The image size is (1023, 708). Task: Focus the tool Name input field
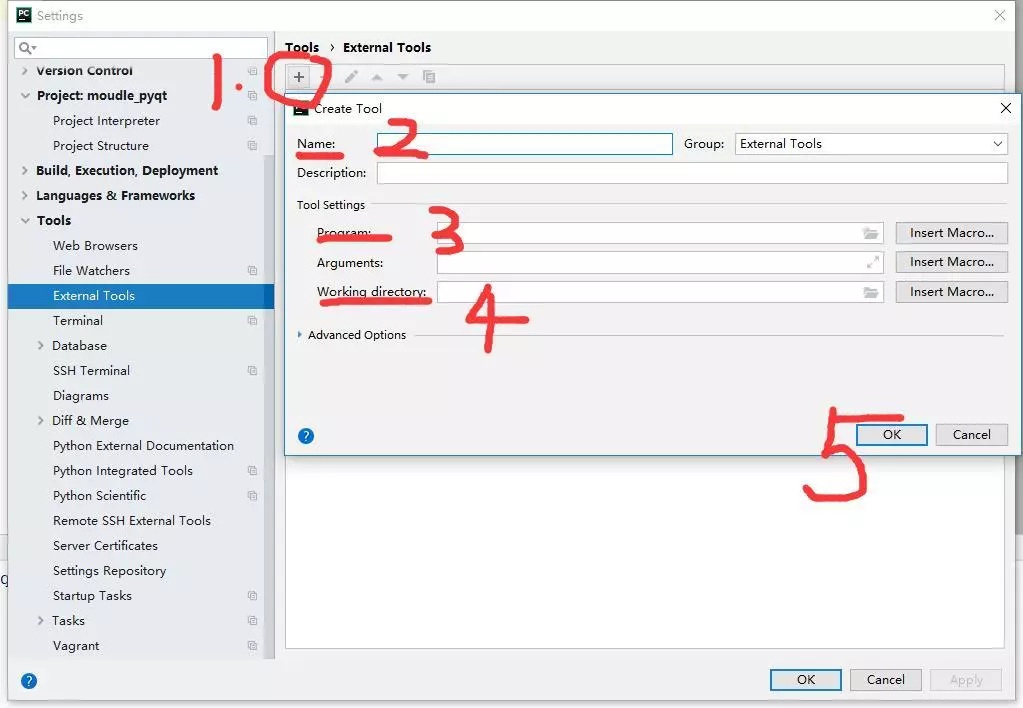coord(525,144)
